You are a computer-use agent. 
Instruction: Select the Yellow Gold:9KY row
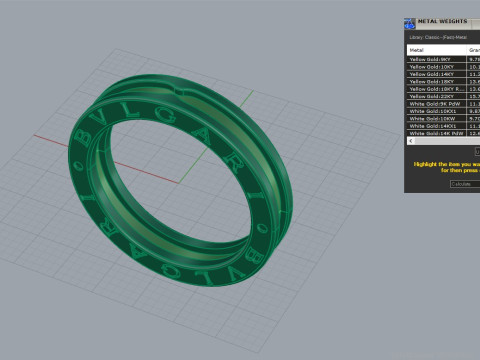[x=443, y=59]
